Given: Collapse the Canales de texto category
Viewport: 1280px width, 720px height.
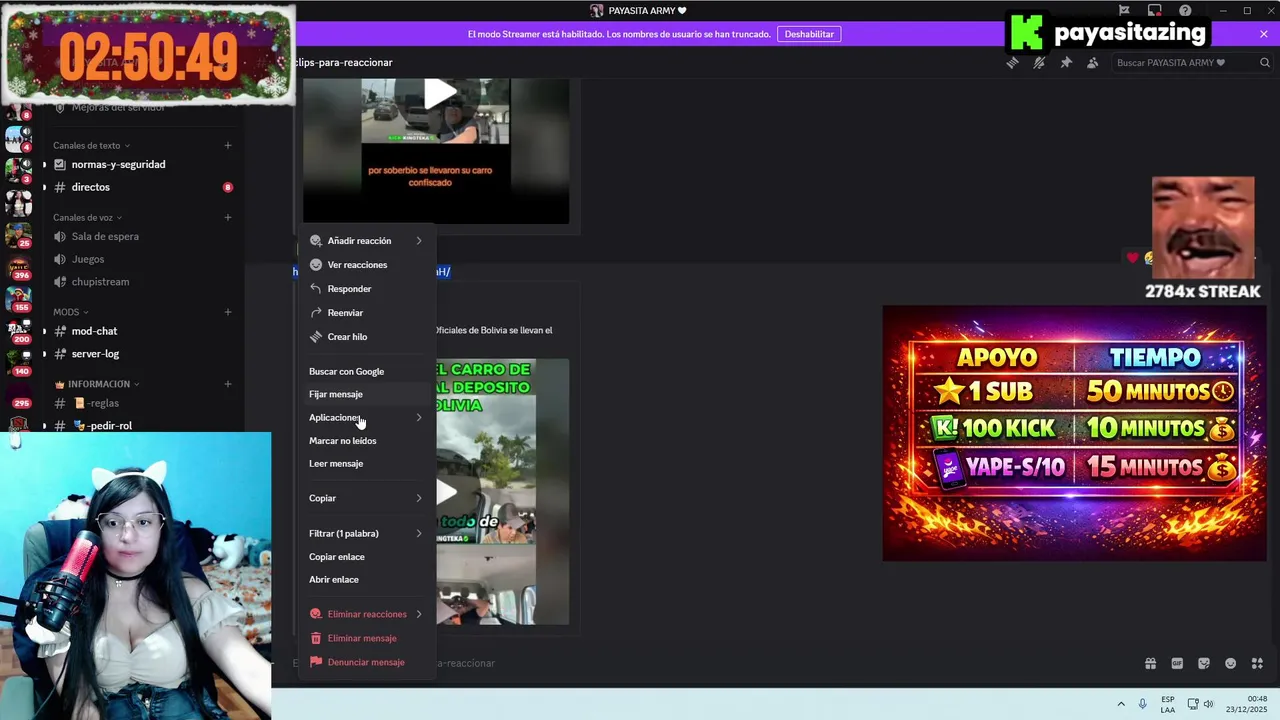Looking at the screenshot, I should 90,145.
